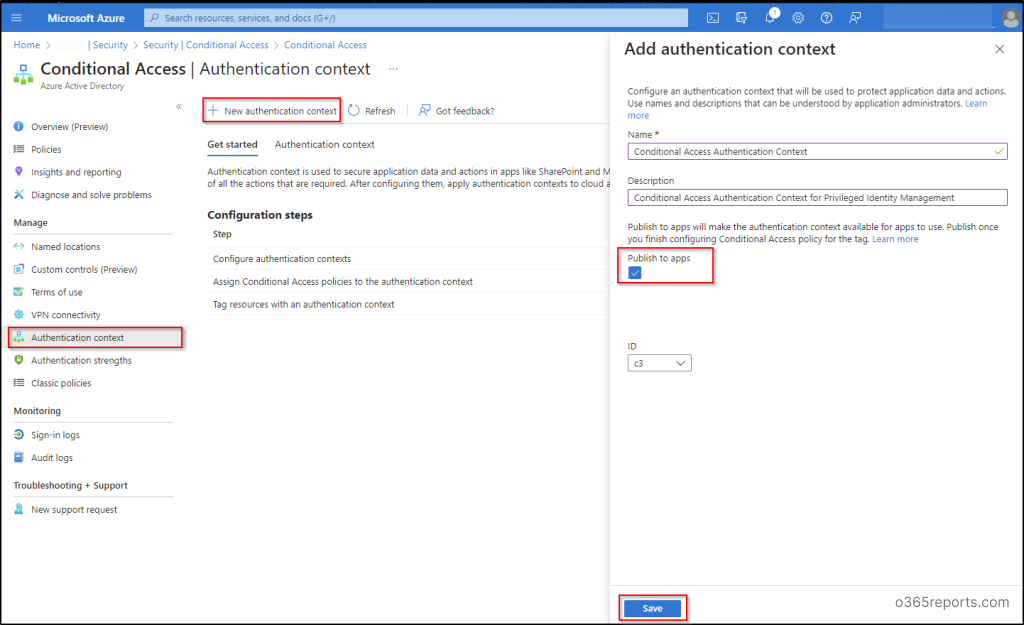This screenshot has height=625, width=1024.
Task: Open Custom controls (Preview)
Action: [84, 270]
